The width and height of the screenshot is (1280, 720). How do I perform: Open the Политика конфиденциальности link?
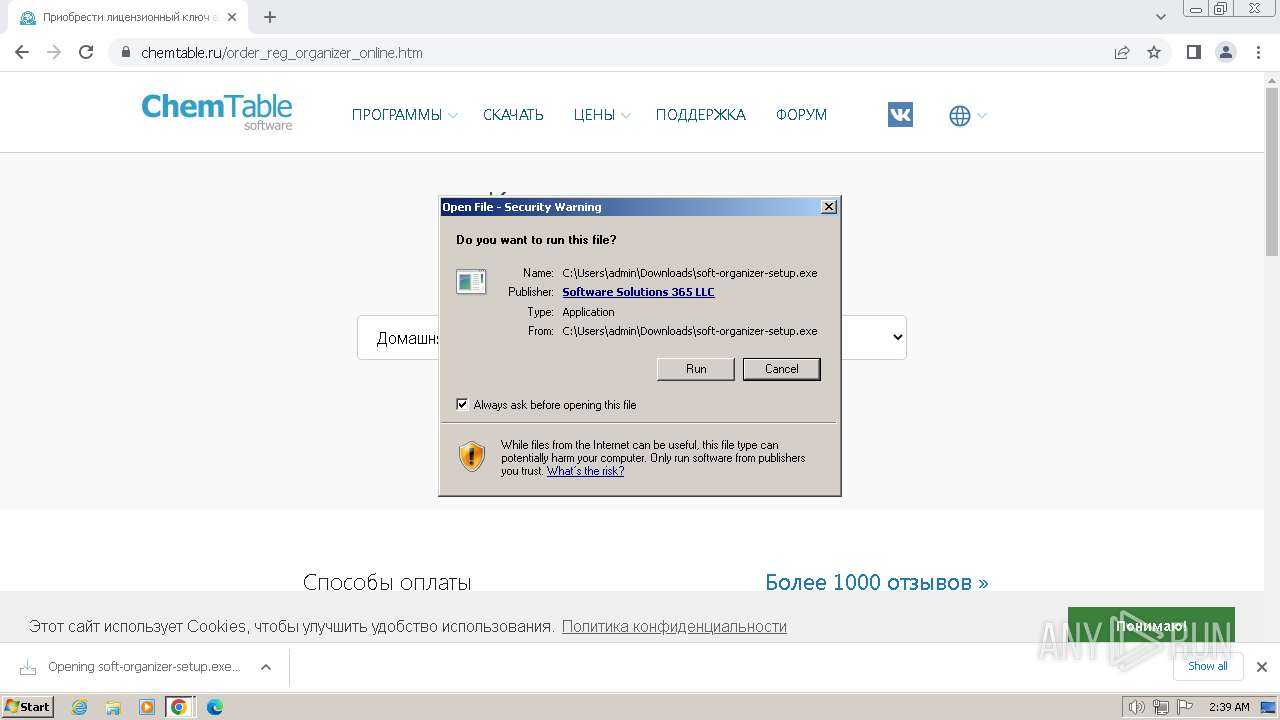(674, 626)
